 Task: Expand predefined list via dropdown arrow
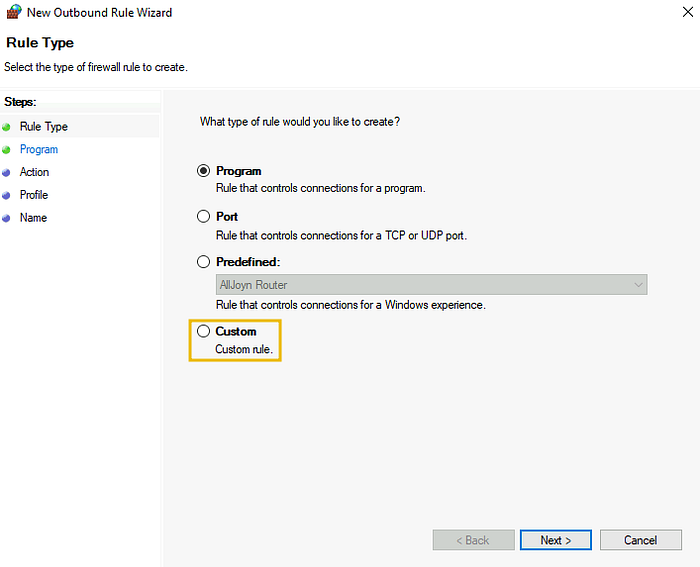tap(638, 285)
